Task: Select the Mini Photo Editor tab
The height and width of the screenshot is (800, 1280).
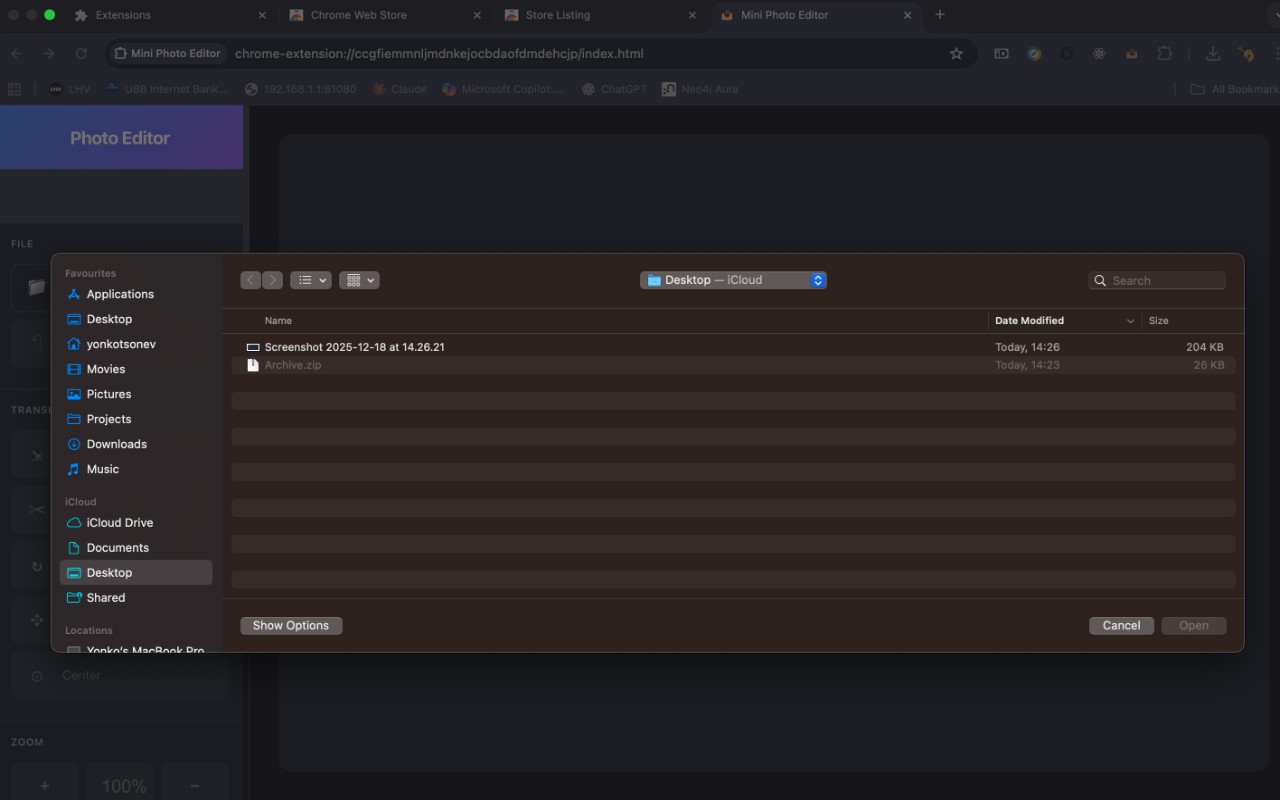Action: click(815, 15)
